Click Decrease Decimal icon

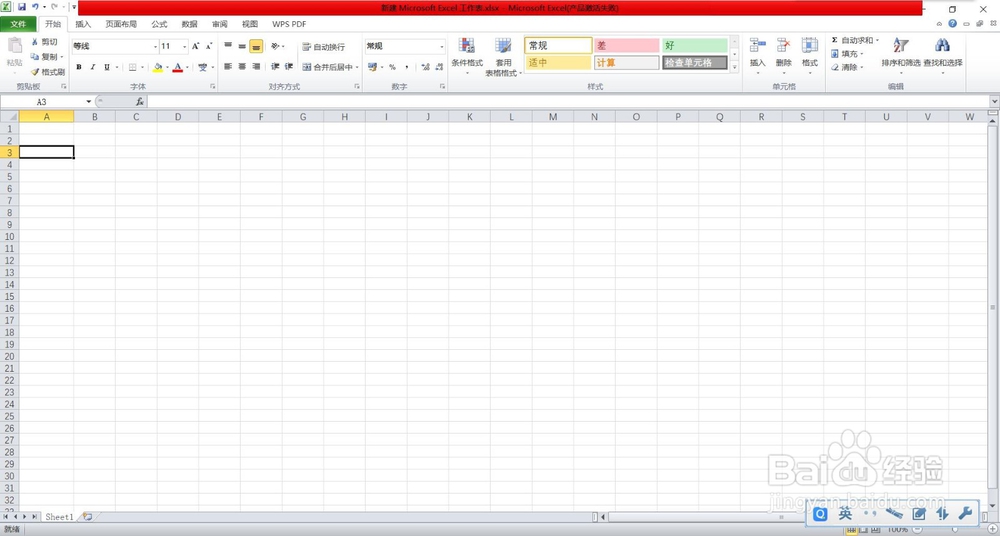coord(439,67)
